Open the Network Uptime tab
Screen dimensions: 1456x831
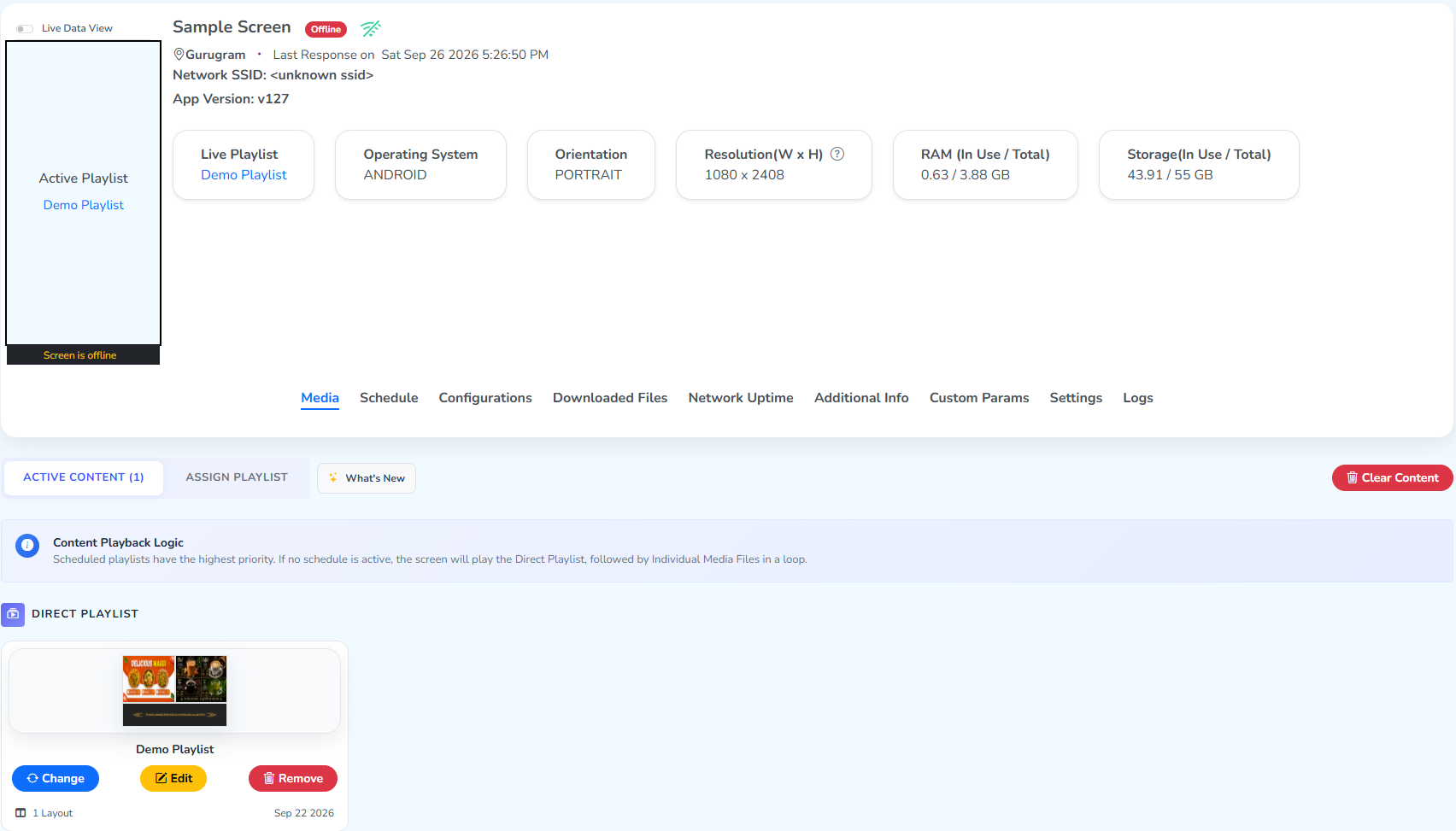click(741, 398)
